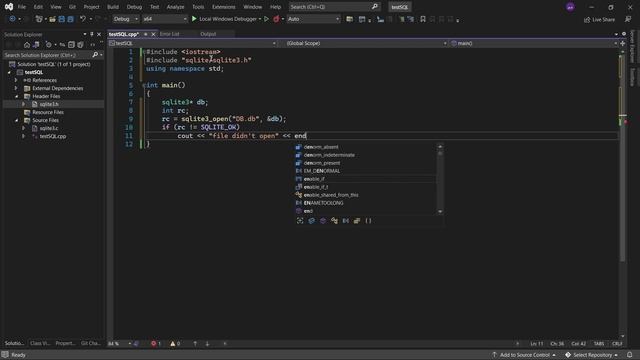Toggle the classes filter in IntelliSense popup

coord(334,221)
